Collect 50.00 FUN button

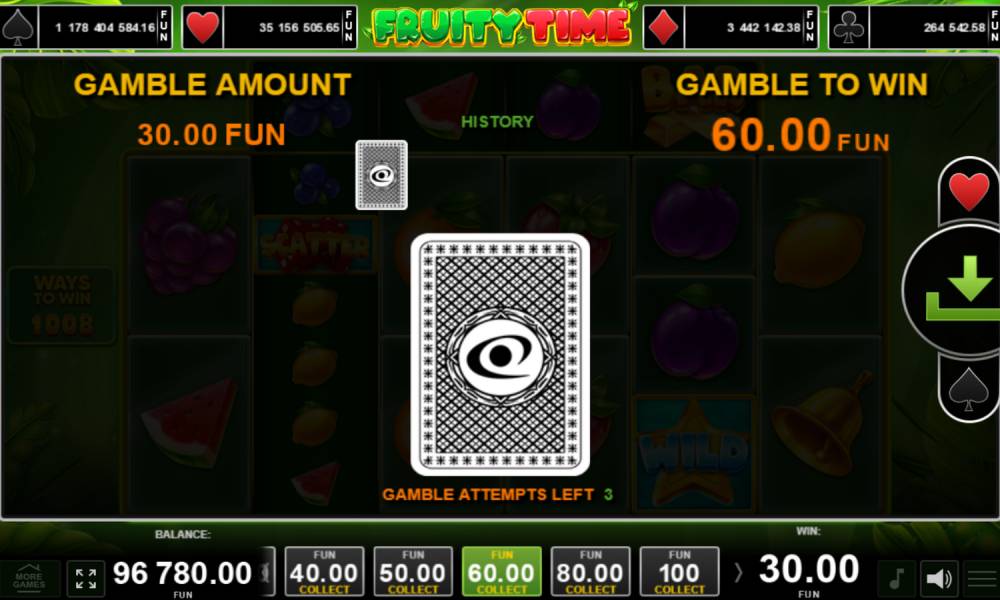coord(413,571)
